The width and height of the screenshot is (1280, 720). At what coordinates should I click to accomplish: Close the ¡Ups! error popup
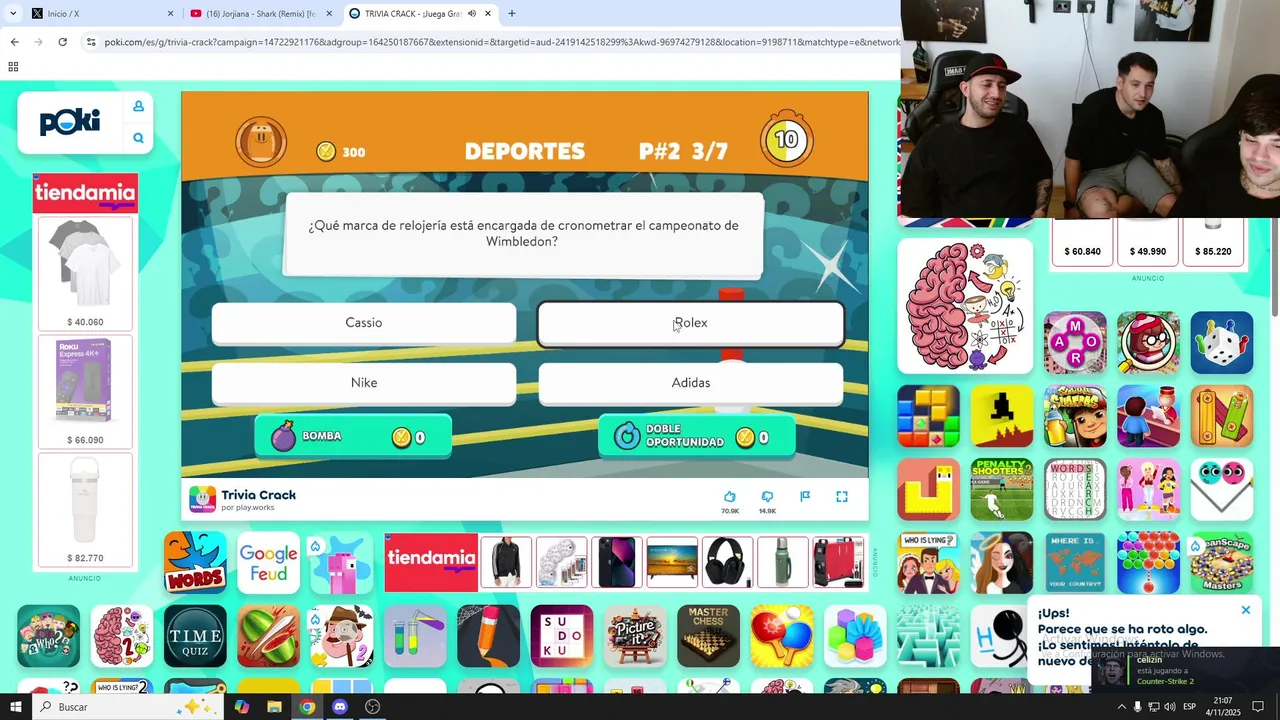pyautogui.click(x=1246, y=610)
